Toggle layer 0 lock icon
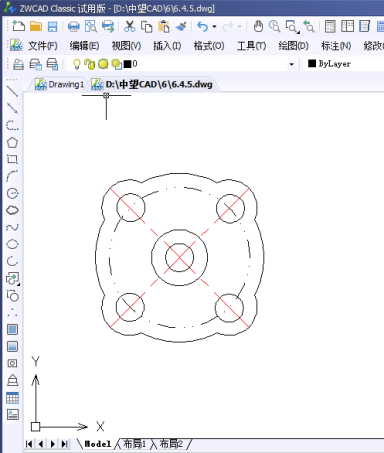384x453 pixels. [x=89, y=64]
